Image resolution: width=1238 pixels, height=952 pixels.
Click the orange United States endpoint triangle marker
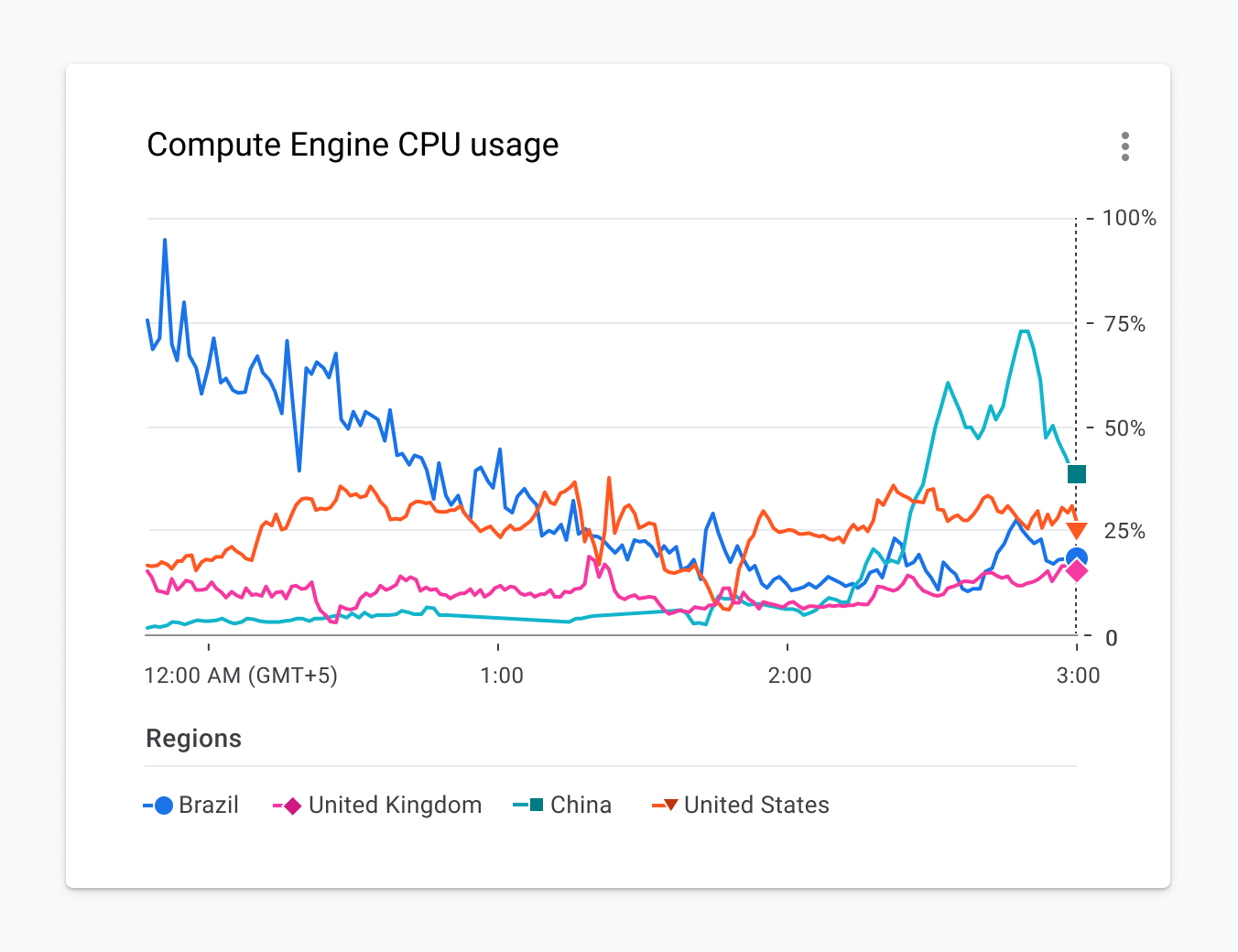click(x=1076, y=528)
